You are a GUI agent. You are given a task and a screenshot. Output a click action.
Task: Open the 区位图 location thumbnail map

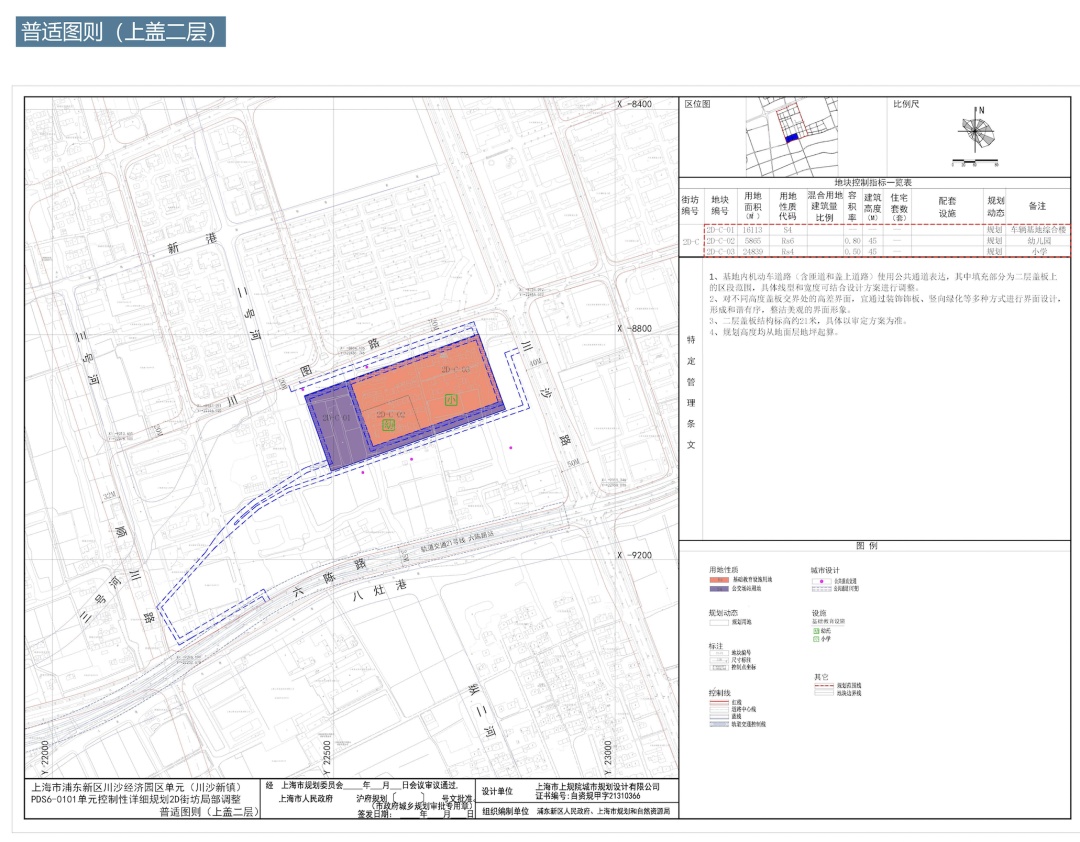[x=792, y=137]
